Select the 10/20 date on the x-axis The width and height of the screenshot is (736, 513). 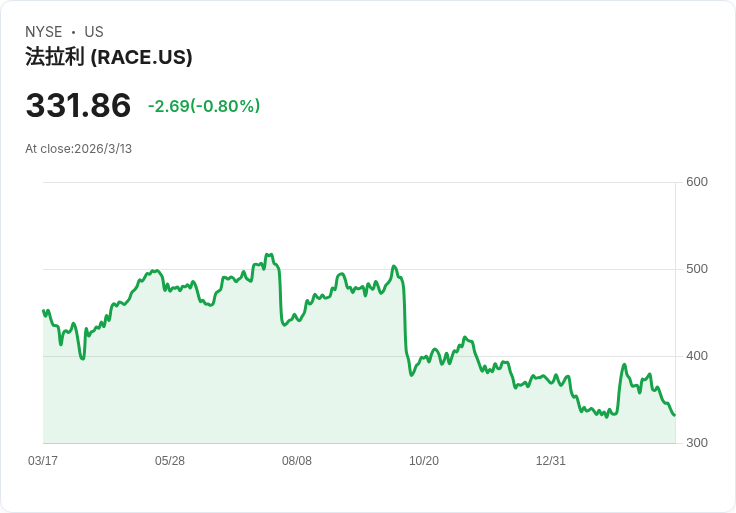coord(424,461)
